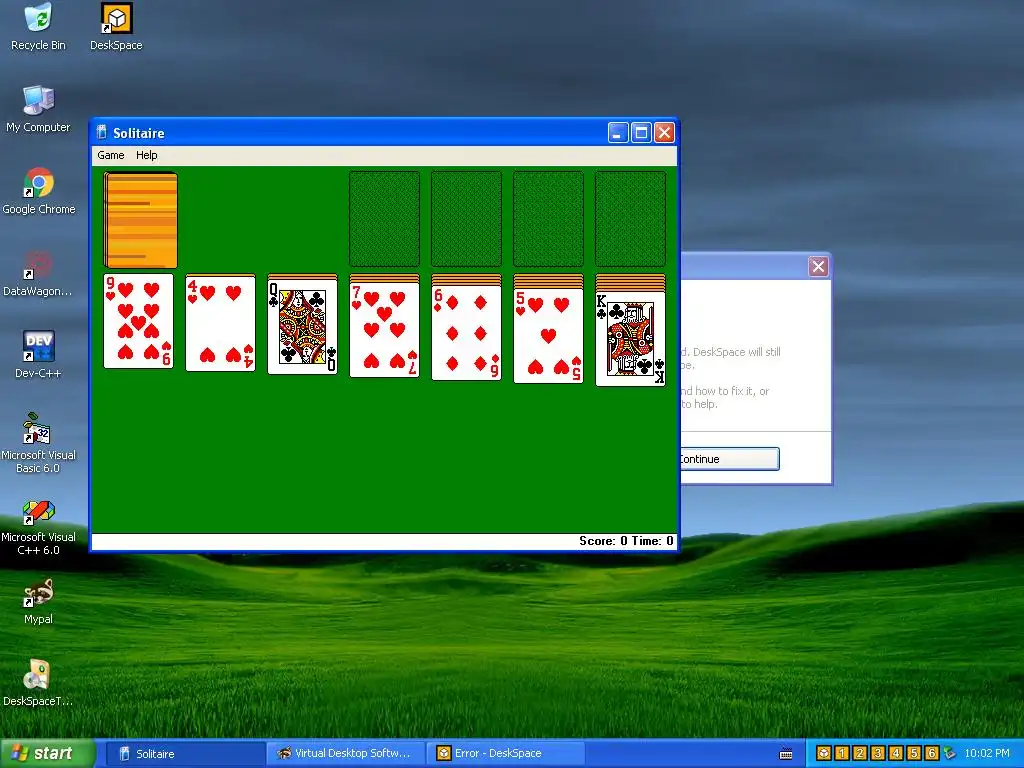Select the 6 of diamonds card
Image resolution: width=1024 pixels, height=768 pixels.
click(x=466, y=333)
